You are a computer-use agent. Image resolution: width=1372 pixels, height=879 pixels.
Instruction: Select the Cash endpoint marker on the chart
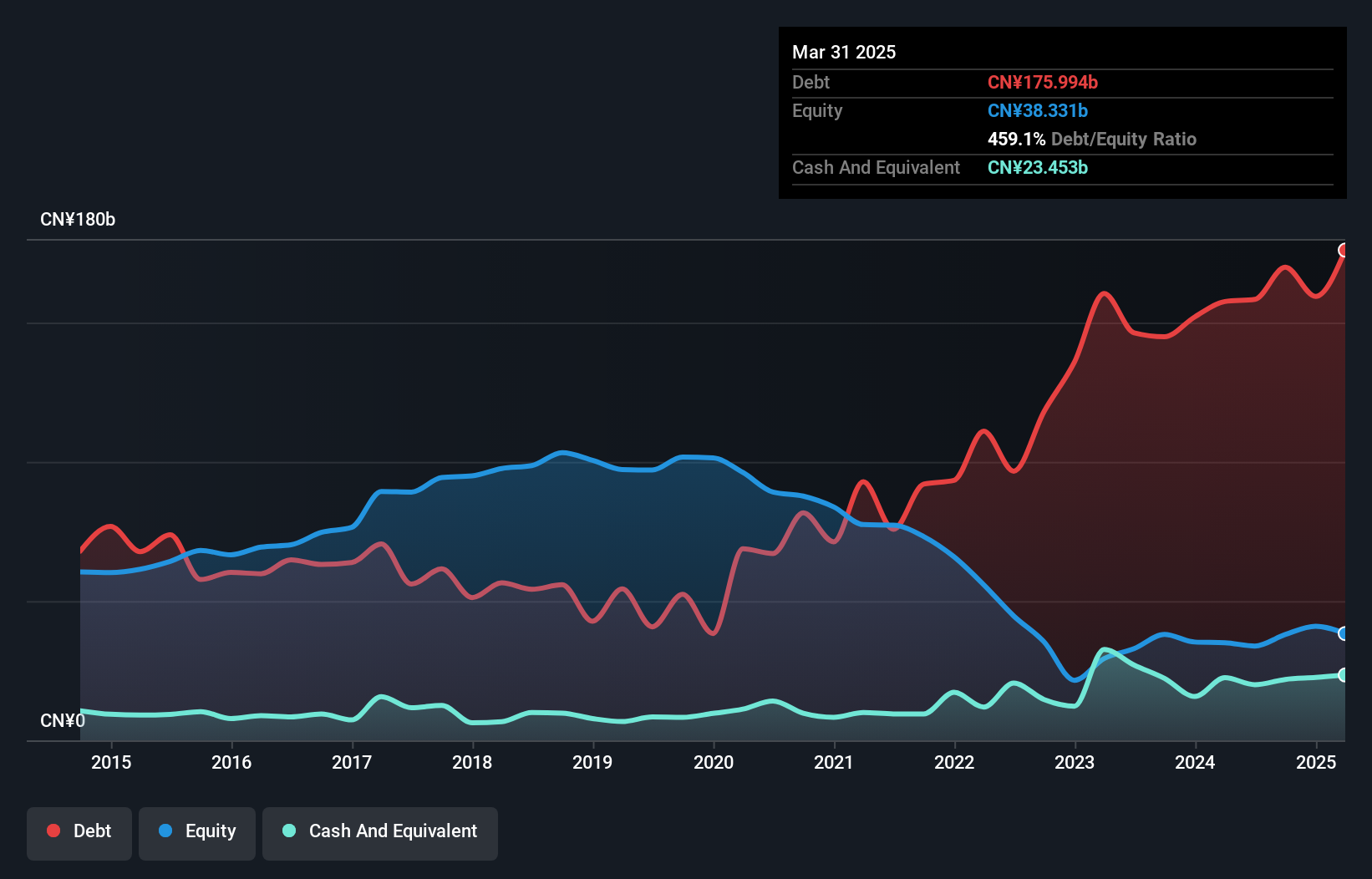click(x=1344, y=675)
